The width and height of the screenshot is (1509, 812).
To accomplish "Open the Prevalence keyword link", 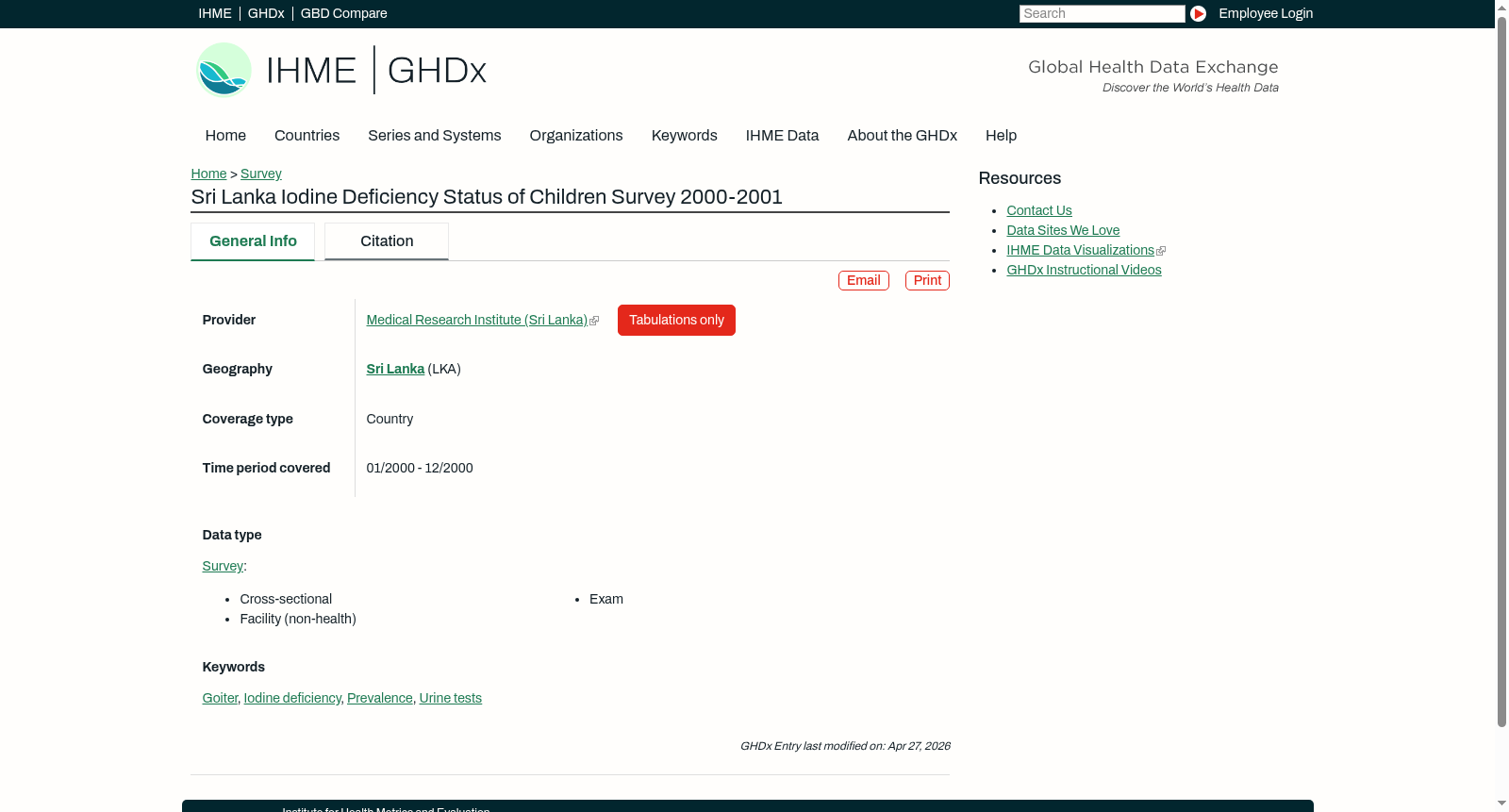I will coord(380,698).
